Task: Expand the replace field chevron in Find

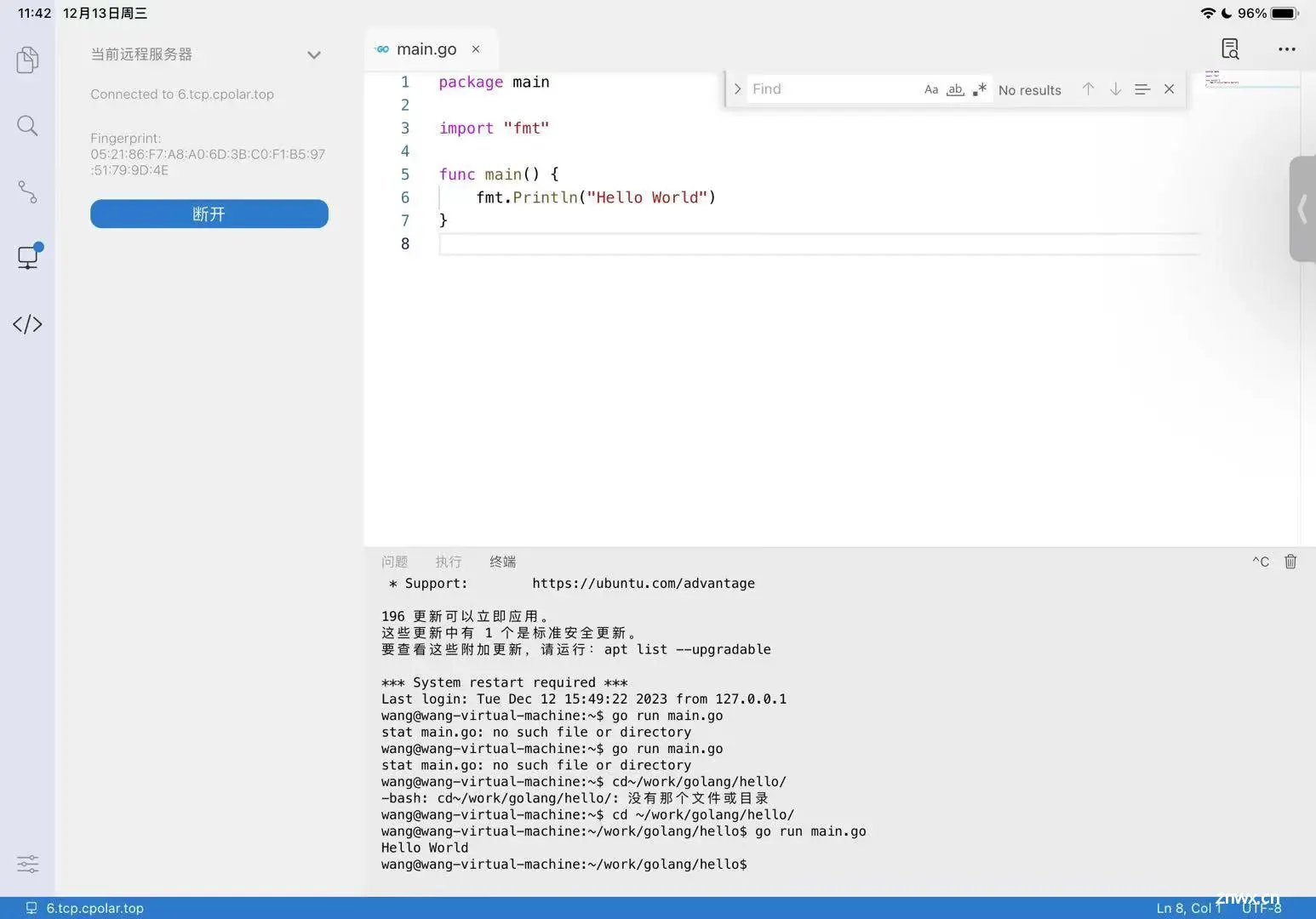Action: coord(737,88)
